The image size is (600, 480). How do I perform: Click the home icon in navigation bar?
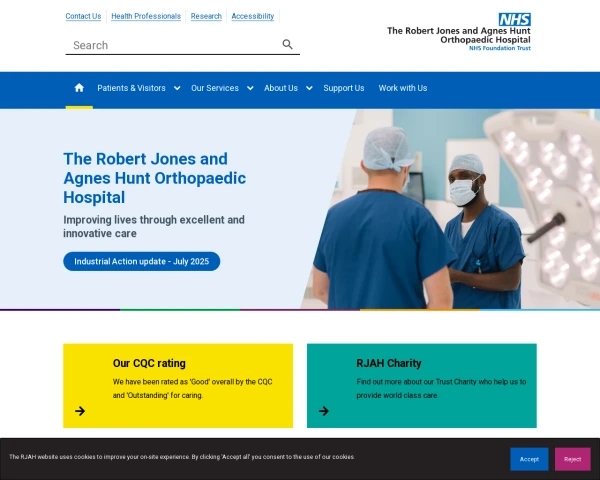(x=79, y=88)
